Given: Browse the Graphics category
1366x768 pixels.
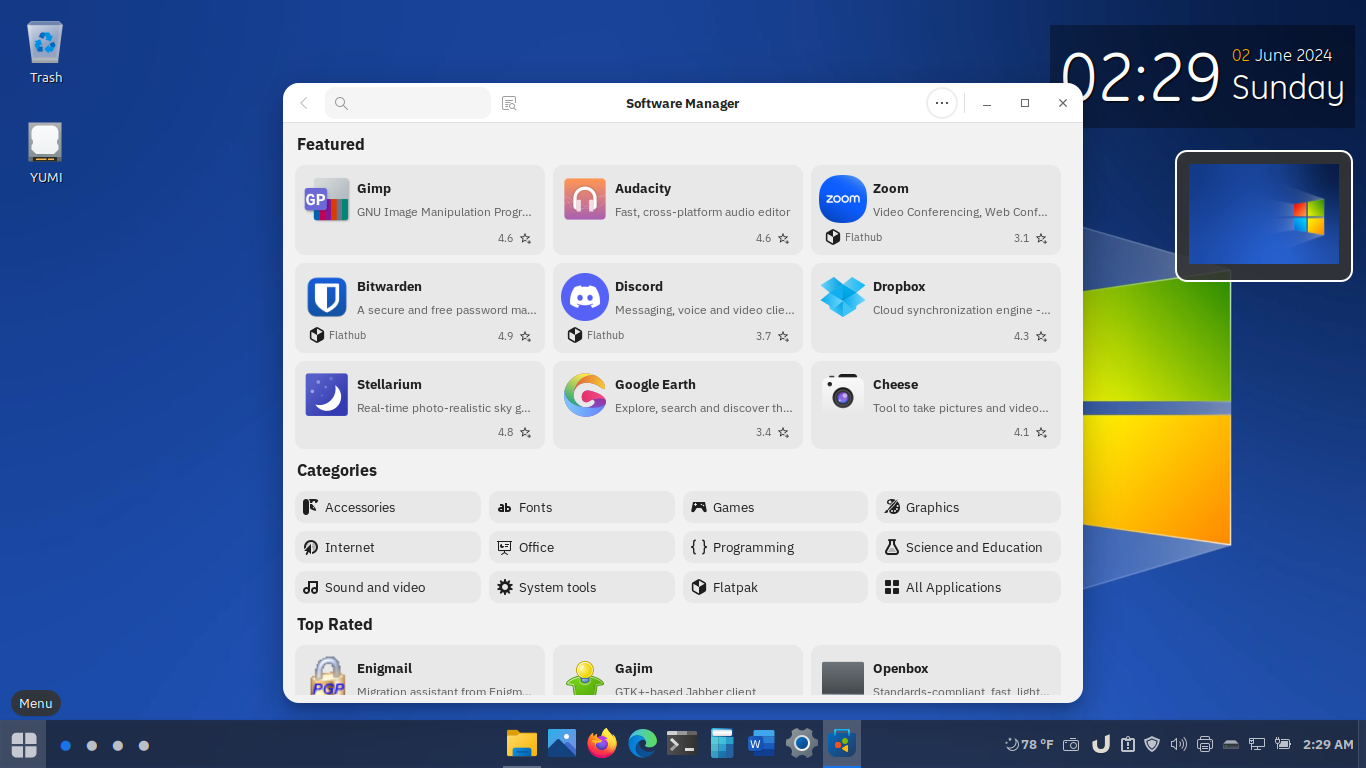Looking at the screenshot, I should click(x=968, y=507).
